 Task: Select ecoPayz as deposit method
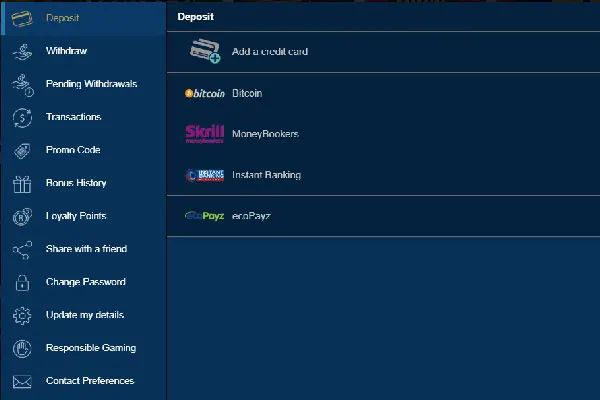(x=250, y=216)
